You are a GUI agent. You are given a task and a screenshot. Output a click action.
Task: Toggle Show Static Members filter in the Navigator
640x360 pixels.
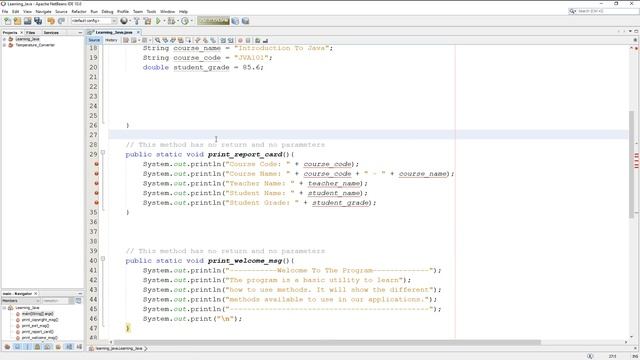click(27, 347)
